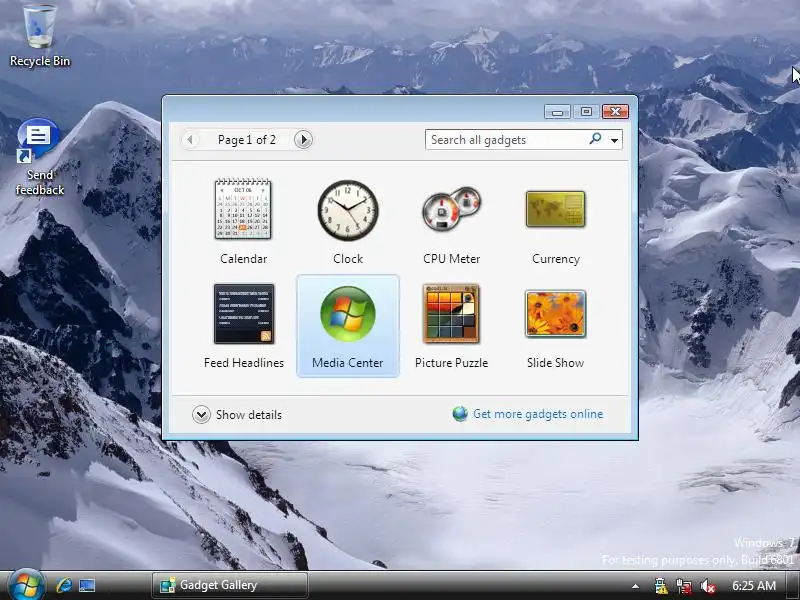Image resolution: width=800 pixels, height=600 pixels.
Task: Maximize the Gadget Gallery window
Action: pyautogui.click(x=586, y=111)
